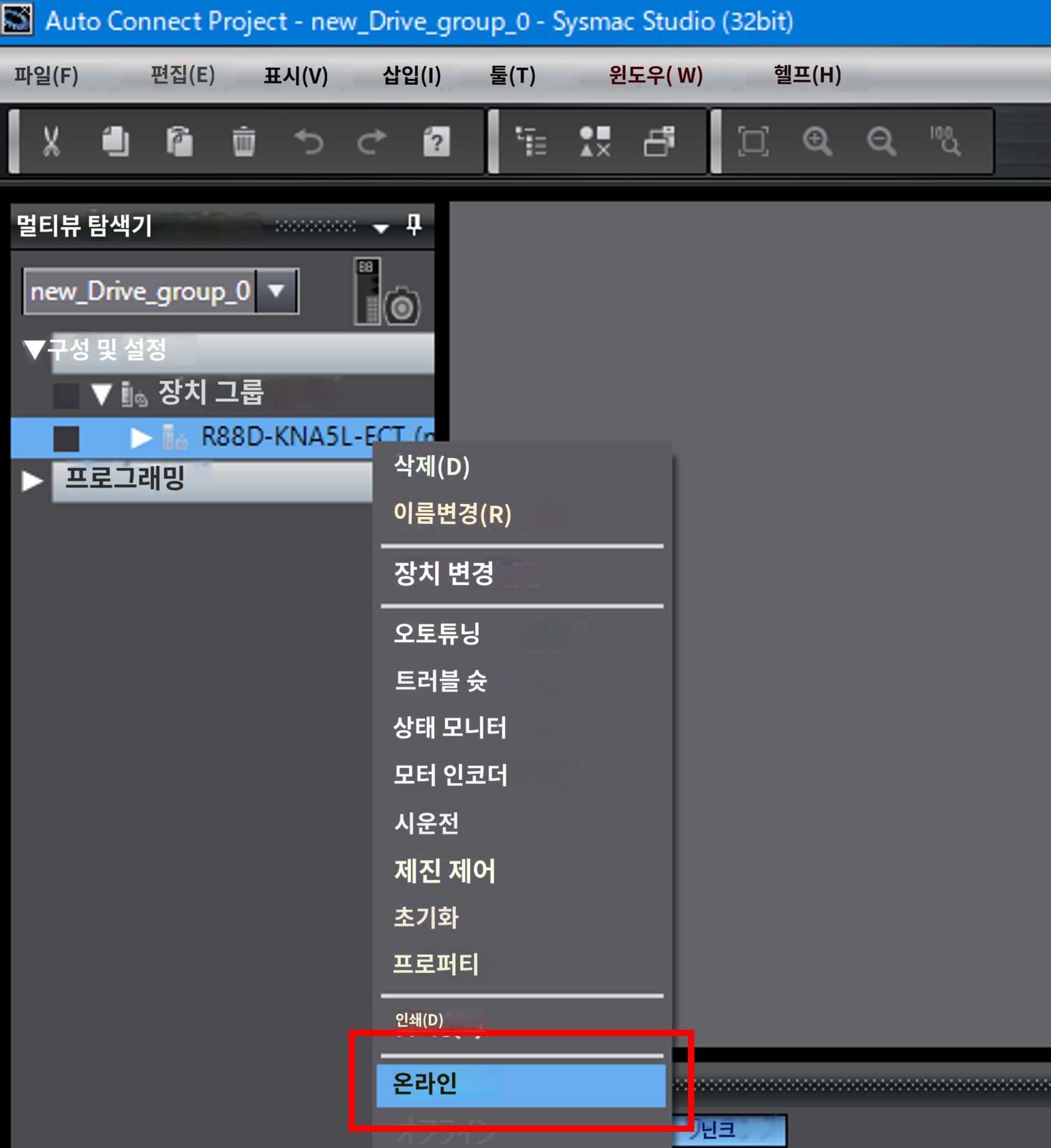Open the new_Drive_group_0 device dropdown
This screenshot has width=1051, height=1148.
(x=276, y=291)
